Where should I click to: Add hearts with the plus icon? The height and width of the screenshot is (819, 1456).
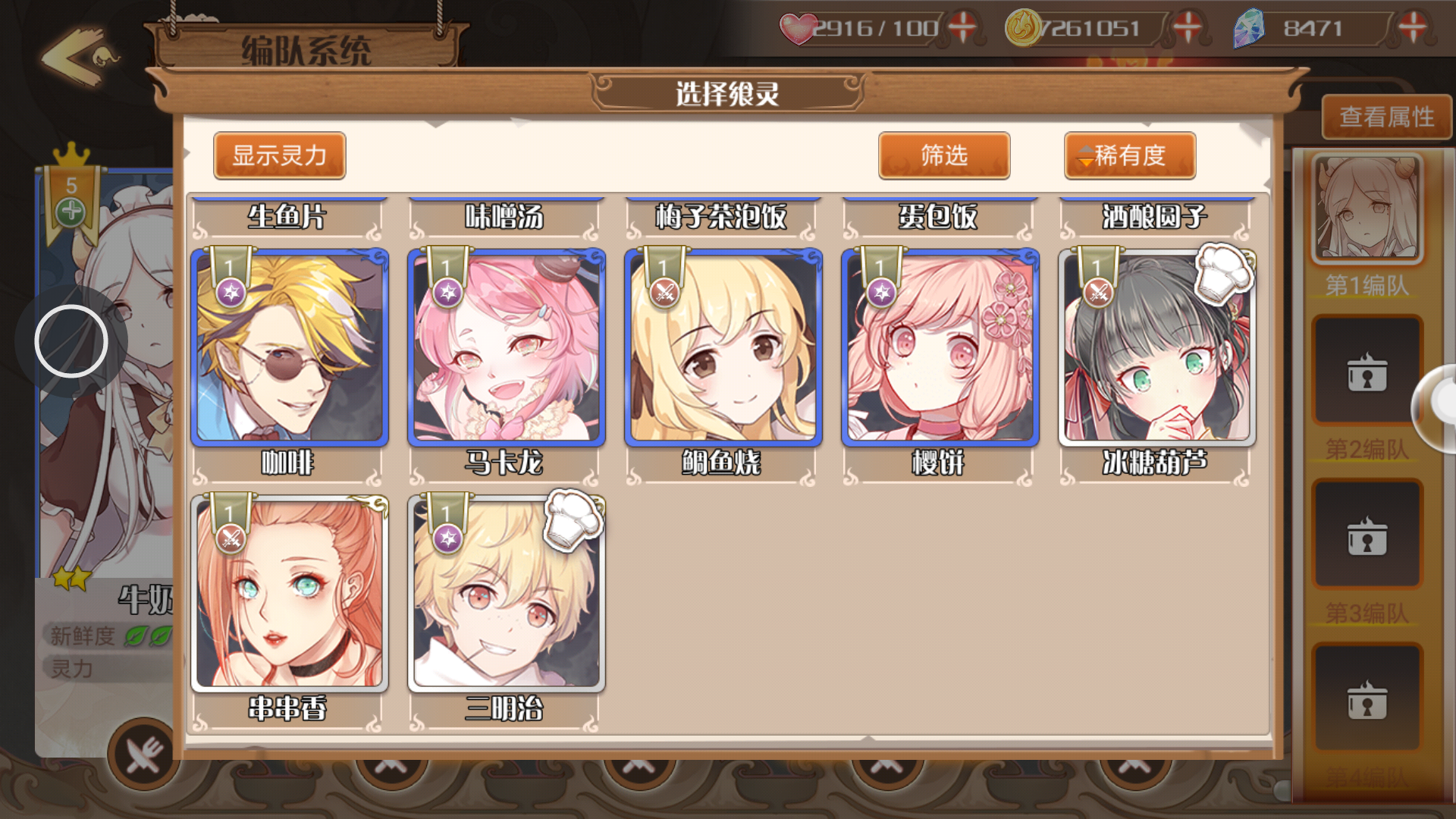coord(962,28)
